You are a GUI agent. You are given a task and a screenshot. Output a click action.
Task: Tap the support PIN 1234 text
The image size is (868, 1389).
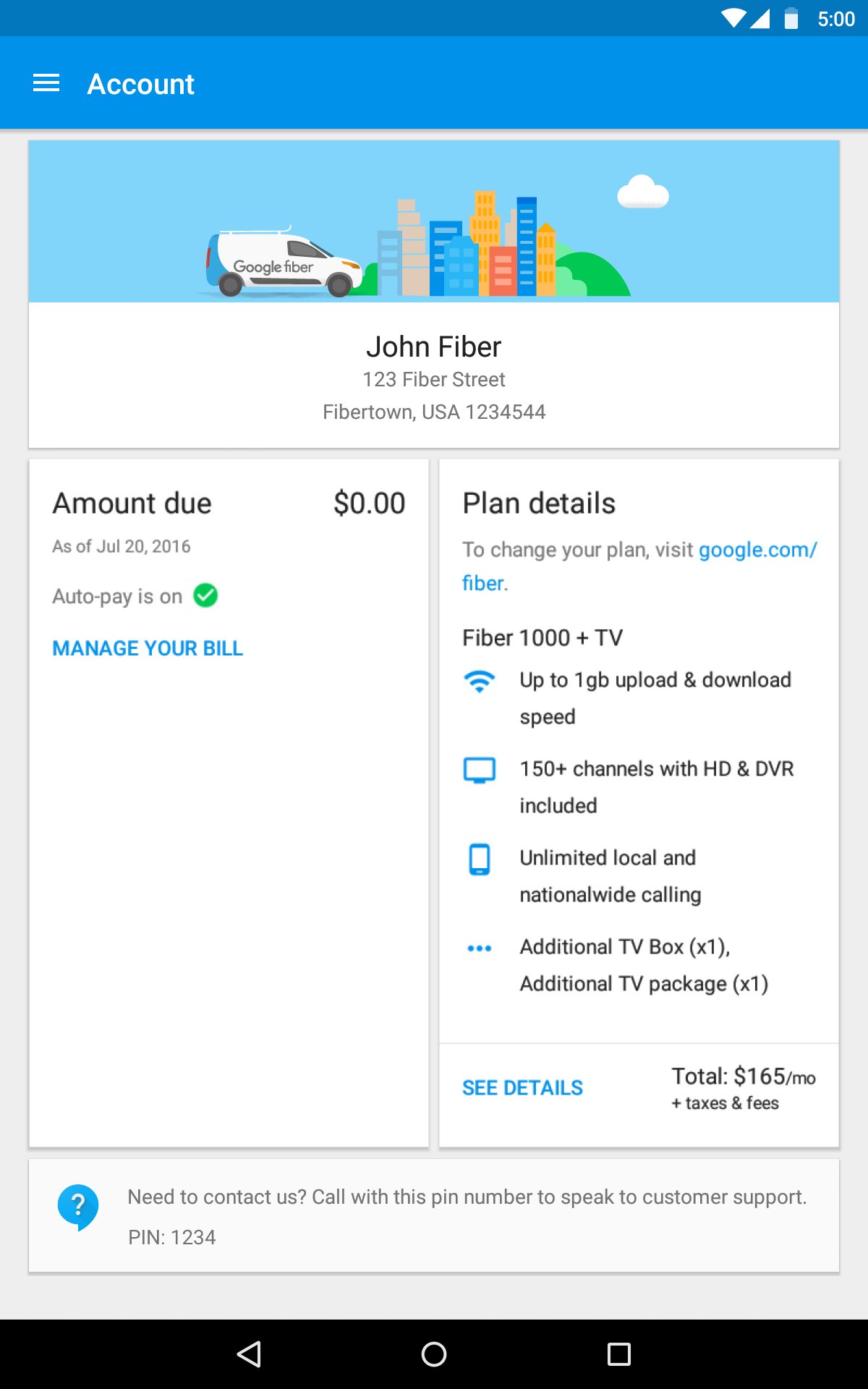[172, 1237]
